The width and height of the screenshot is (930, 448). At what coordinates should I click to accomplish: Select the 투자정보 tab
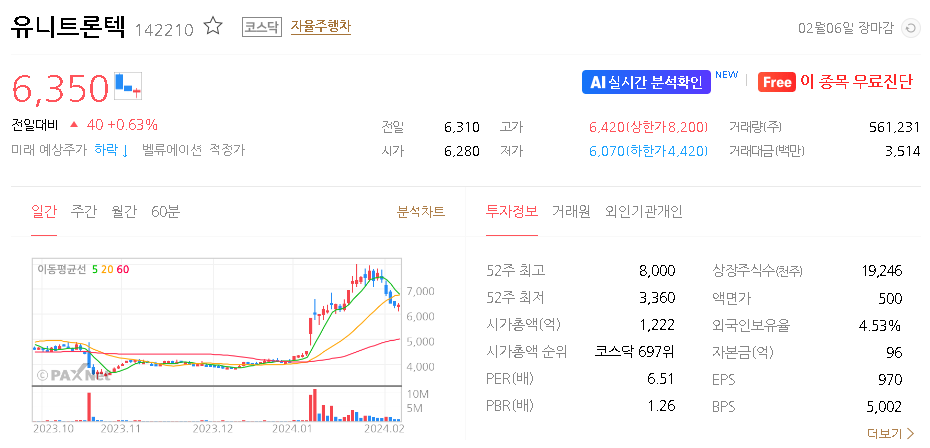512,212
